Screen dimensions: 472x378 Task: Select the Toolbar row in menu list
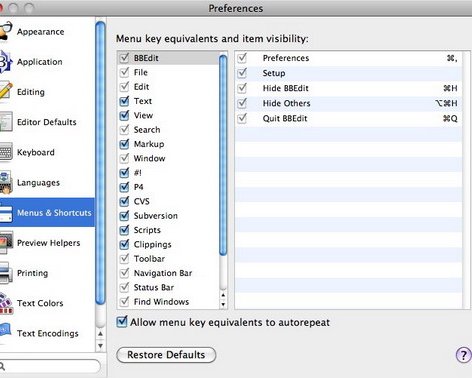(x=168, y=258)
